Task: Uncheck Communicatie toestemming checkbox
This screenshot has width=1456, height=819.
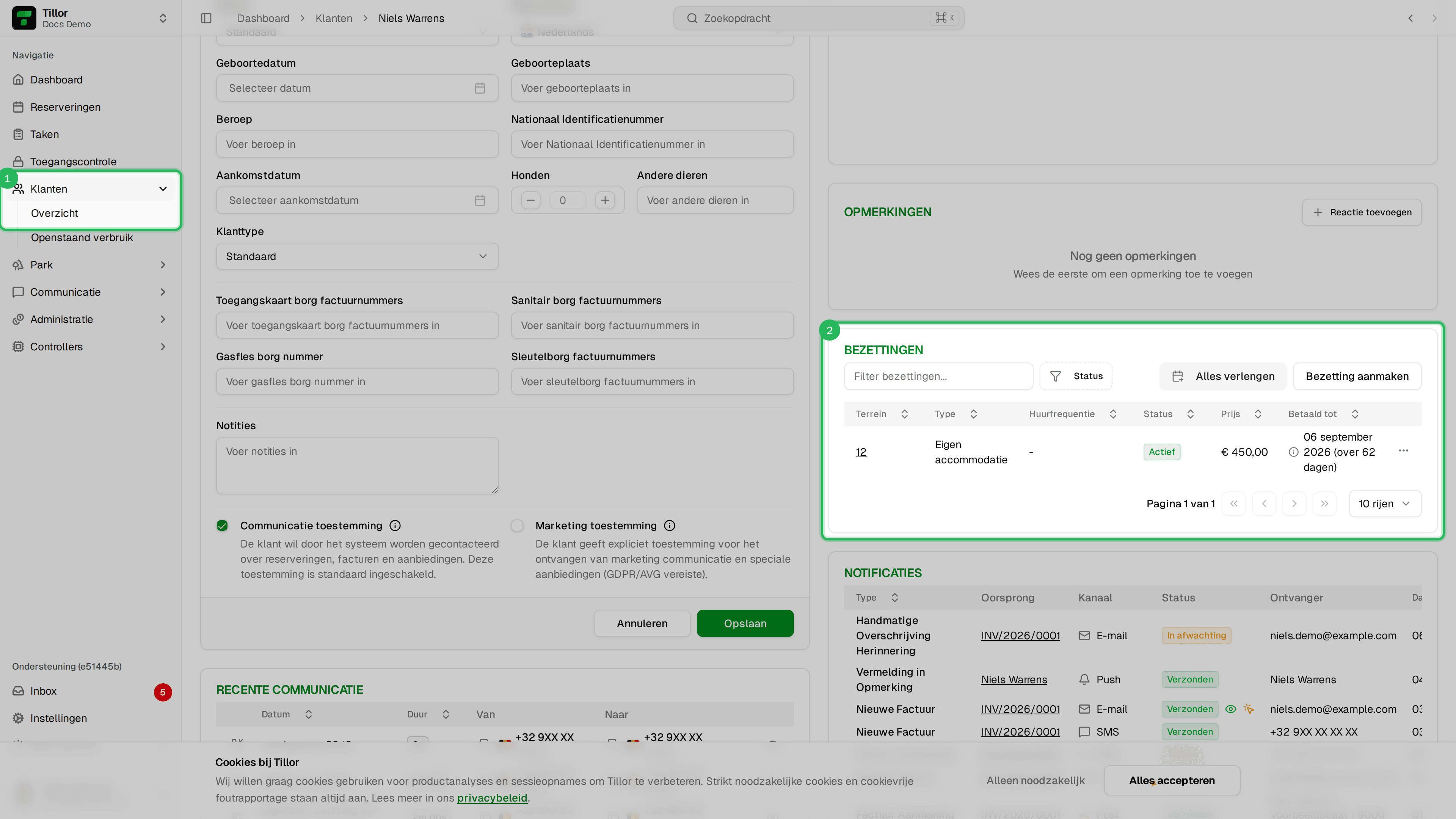Action: pos(222,526)
